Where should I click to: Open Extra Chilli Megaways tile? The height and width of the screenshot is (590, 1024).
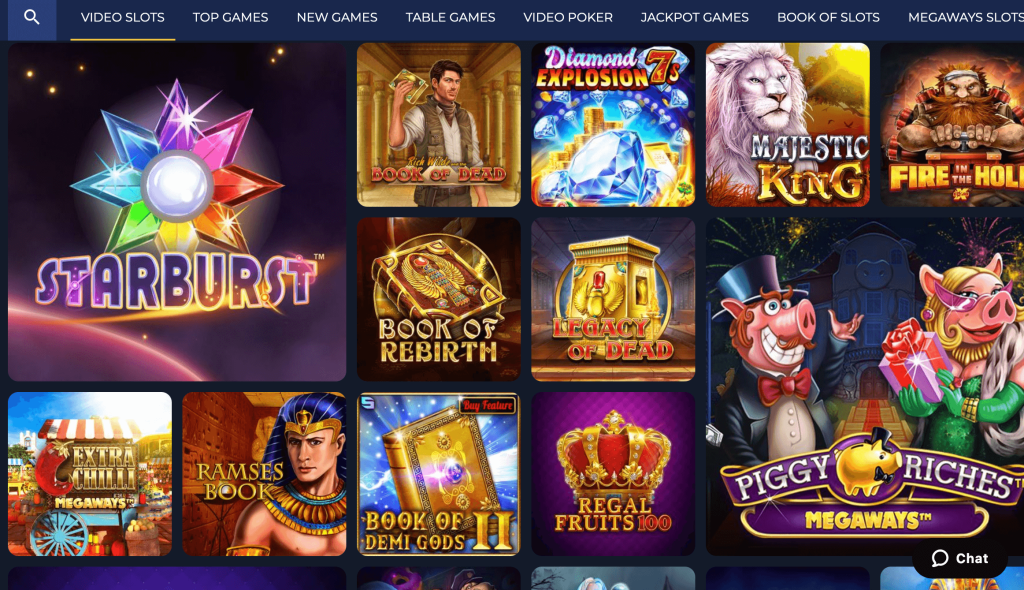coord(90,474)
